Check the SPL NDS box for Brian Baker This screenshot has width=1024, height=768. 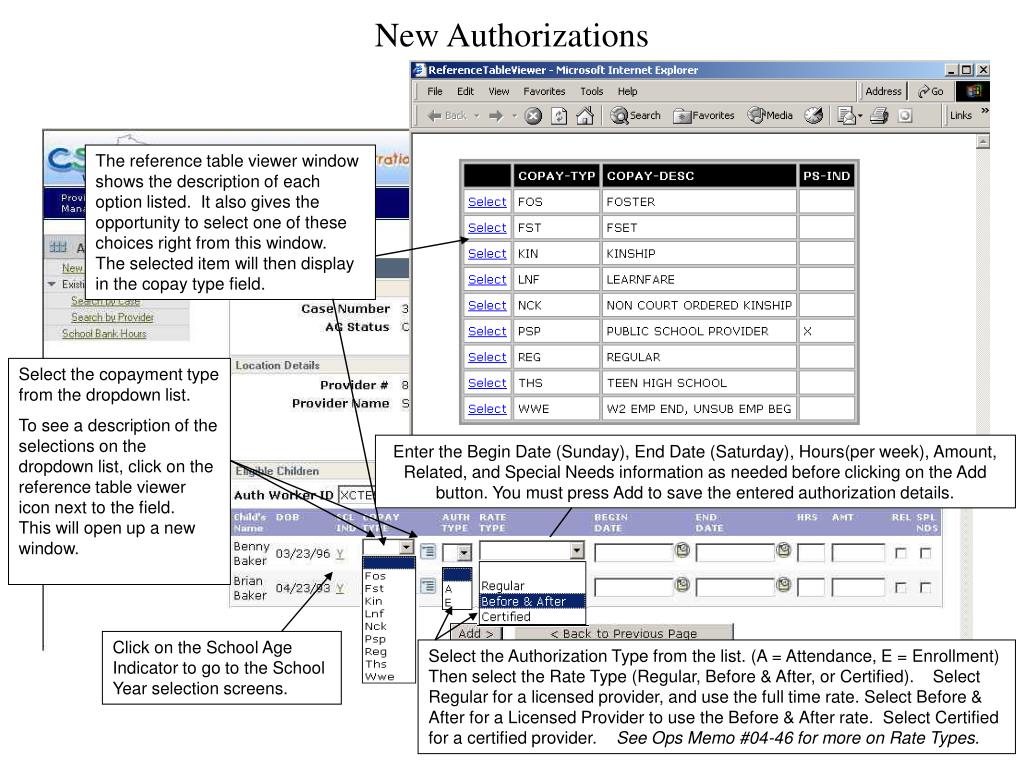coord(925,587)
